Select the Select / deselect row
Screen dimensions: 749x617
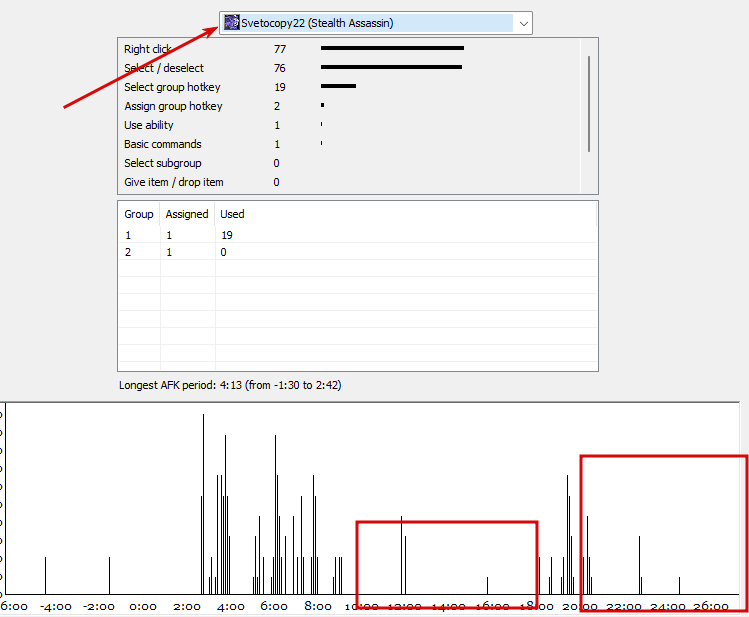coord(349,68)
